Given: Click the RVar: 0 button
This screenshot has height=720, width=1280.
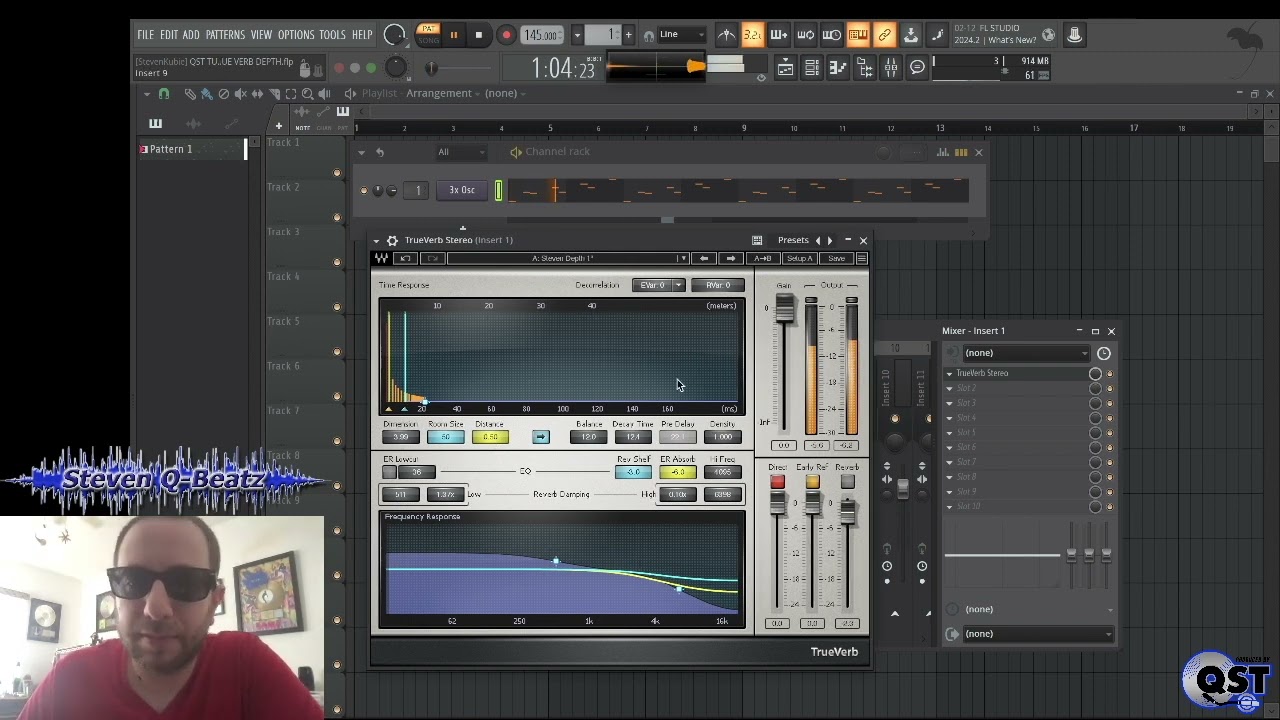Looking at the screenshot, I should pos(718,285).
